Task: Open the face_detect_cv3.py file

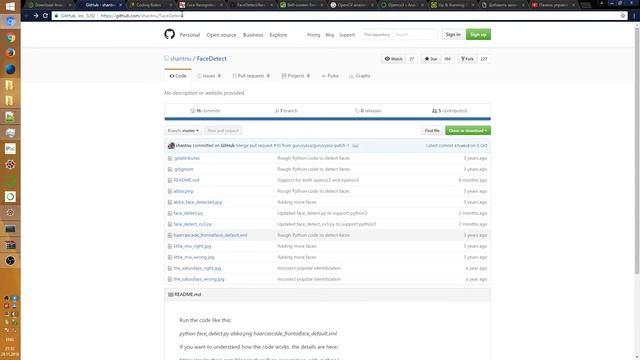Action: click(193, 224)
